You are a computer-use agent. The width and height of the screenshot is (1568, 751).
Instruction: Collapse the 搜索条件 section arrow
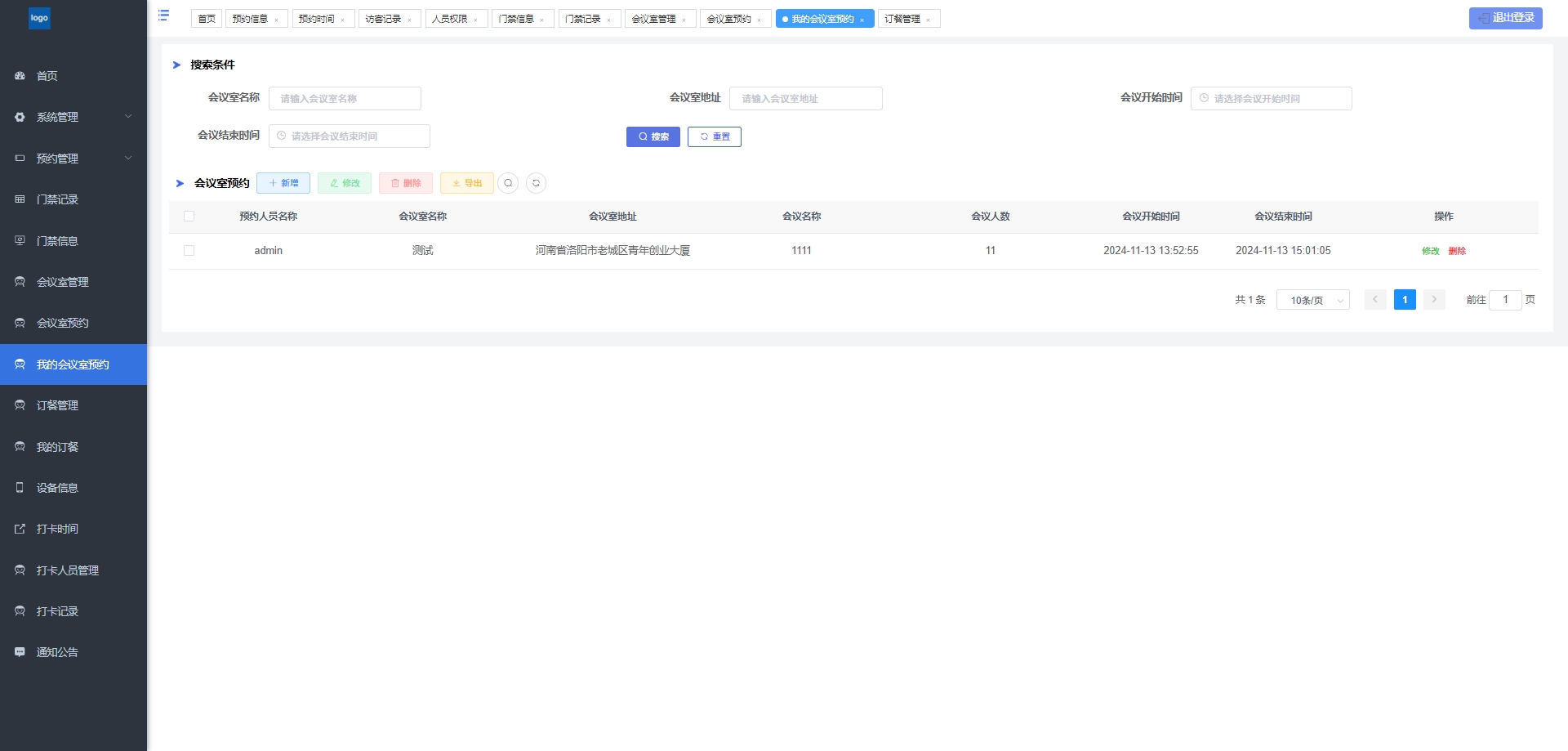coord(176,65)
